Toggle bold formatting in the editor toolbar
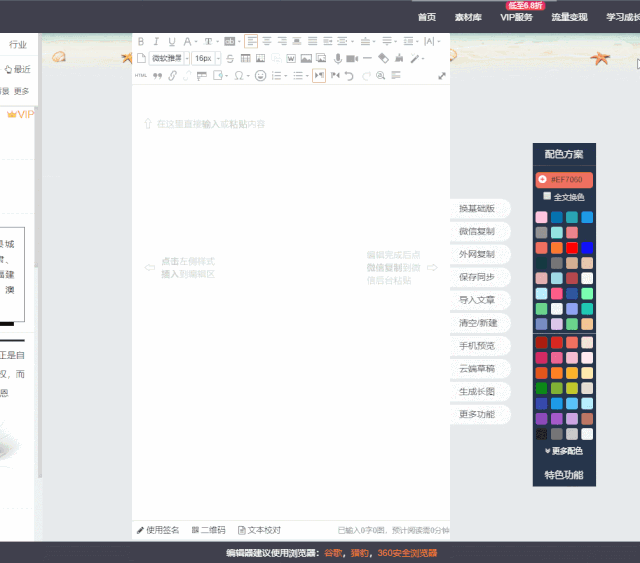The height and width of the screenshot is (563, 640). [141, 42]
